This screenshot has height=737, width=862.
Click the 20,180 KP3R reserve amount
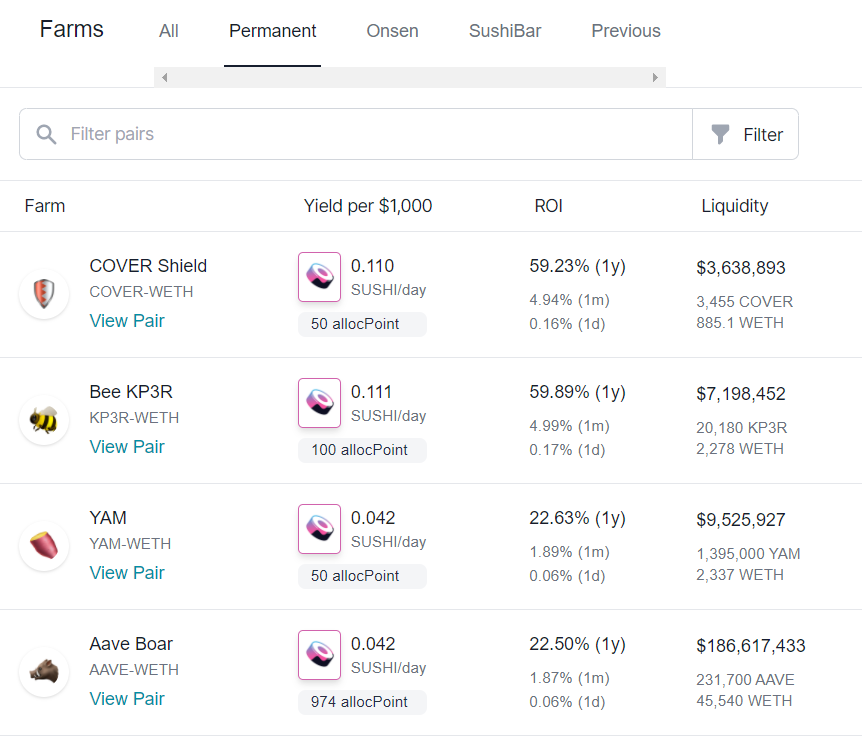(x=742, y=428)
